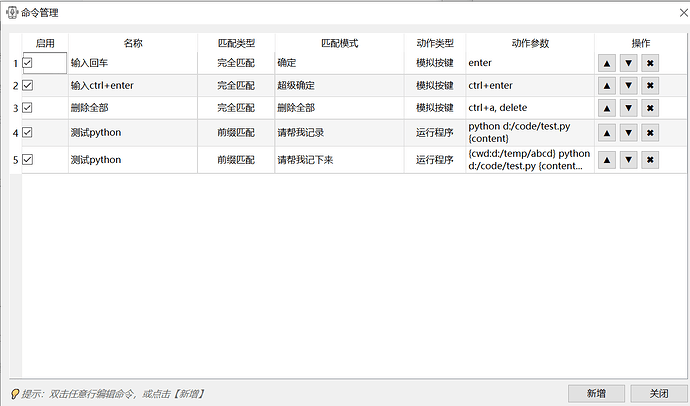The height and width of the screenshot is (406, 690).
Task: Click the python d:/code/test.py {content} cell
Action: (530, 133)
